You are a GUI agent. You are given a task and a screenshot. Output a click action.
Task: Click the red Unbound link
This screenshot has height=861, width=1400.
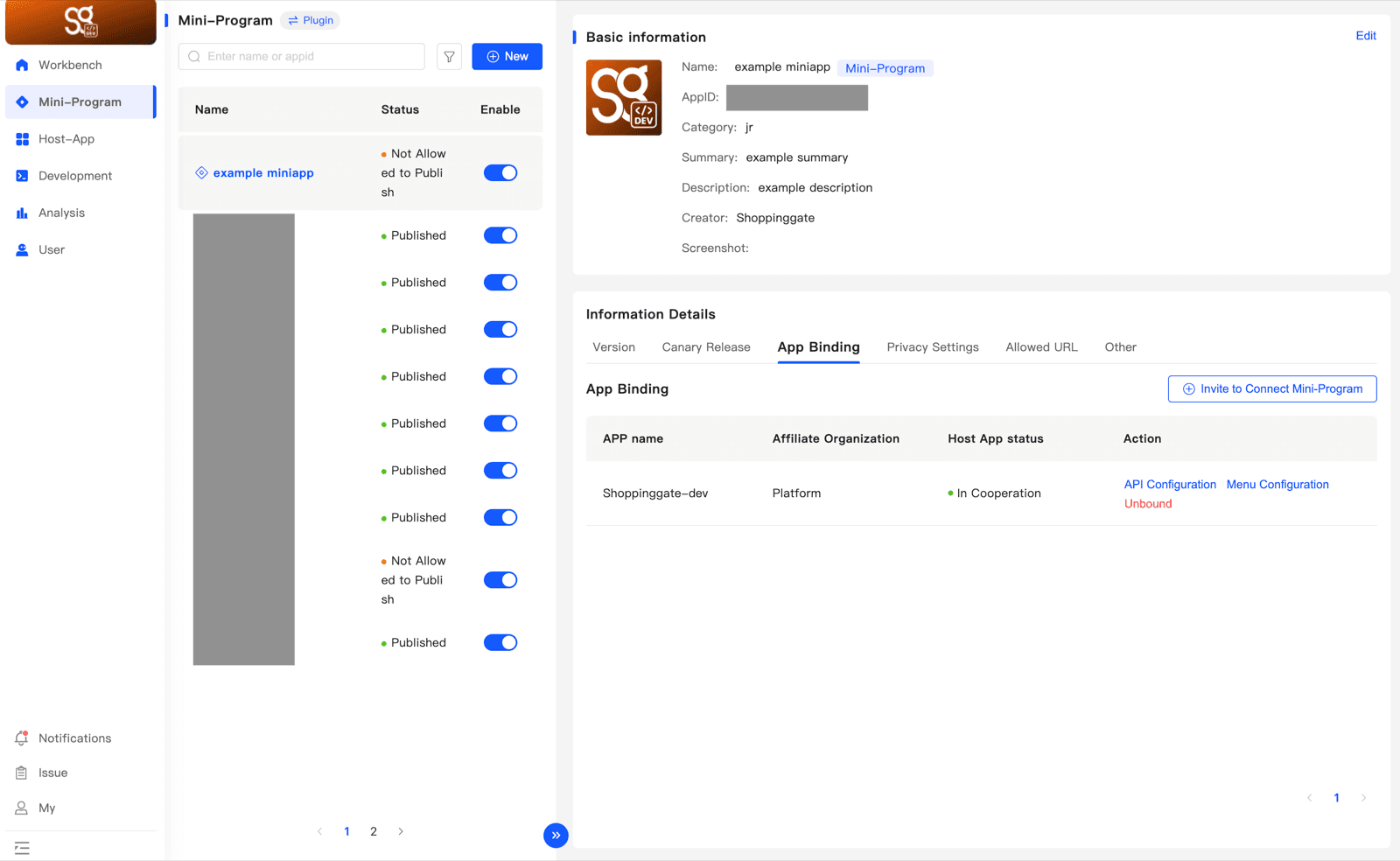coord(1148,504)
